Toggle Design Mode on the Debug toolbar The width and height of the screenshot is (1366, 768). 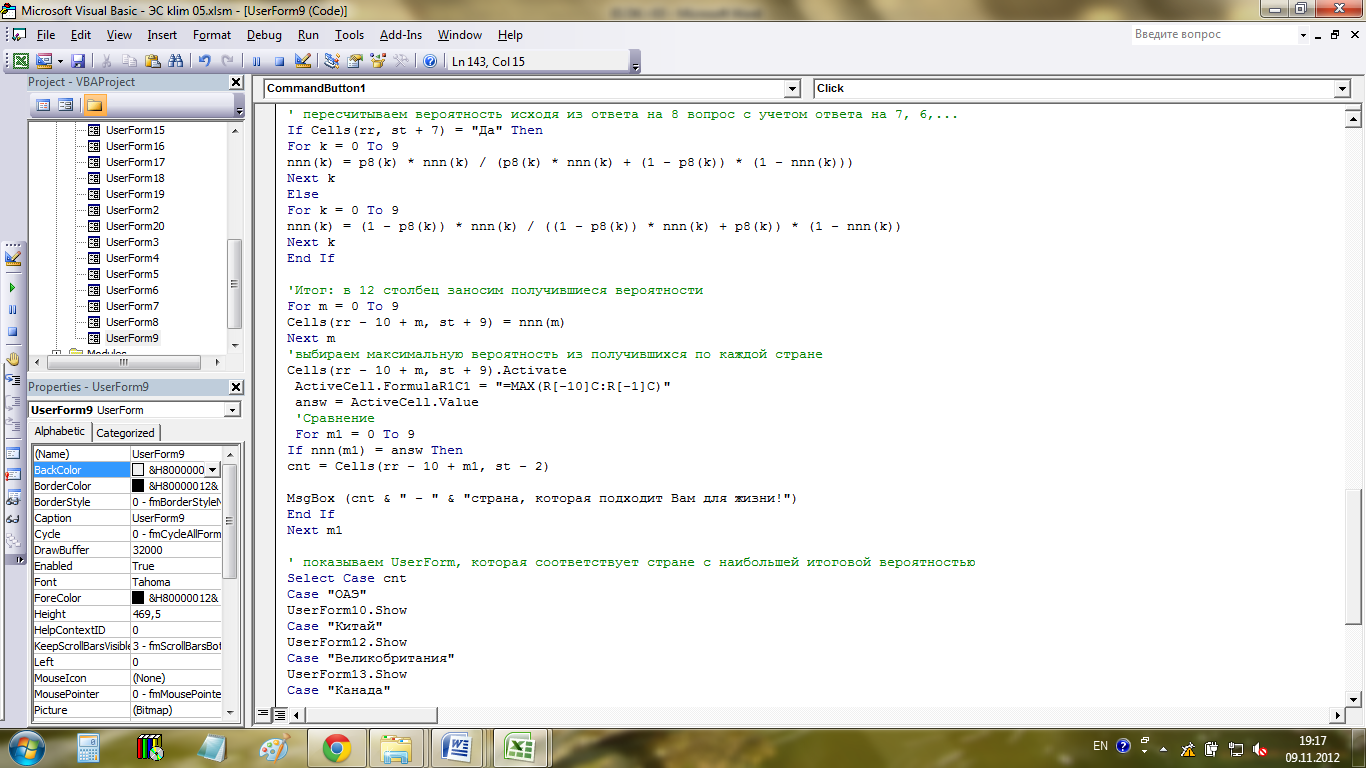click(x=13, y=258)
